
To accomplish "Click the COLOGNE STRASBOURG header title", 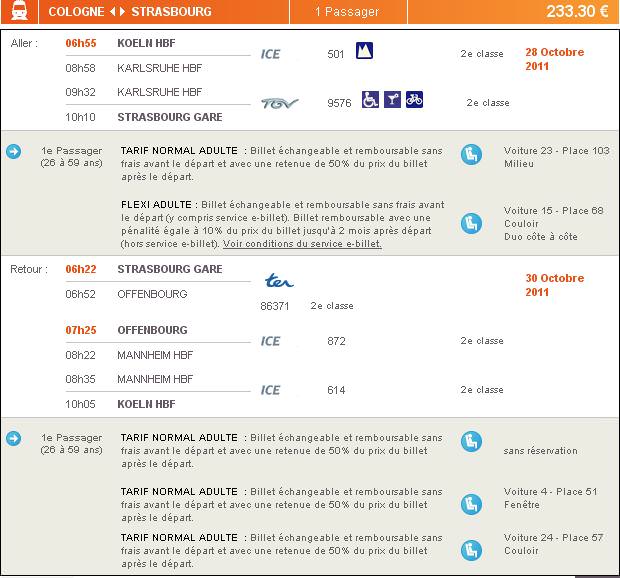I will pyautogui.click(x=130, y=11).
